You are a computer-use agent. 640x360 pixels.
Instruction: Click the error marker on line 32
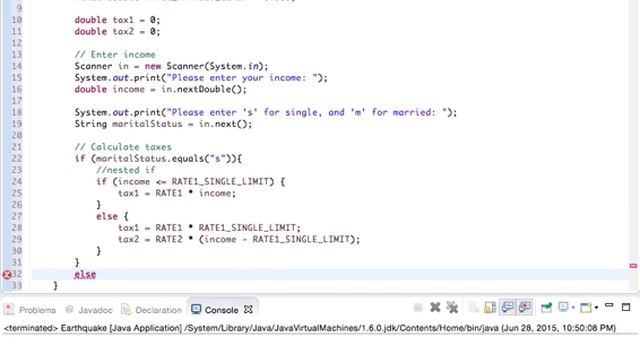pos(7,275)
